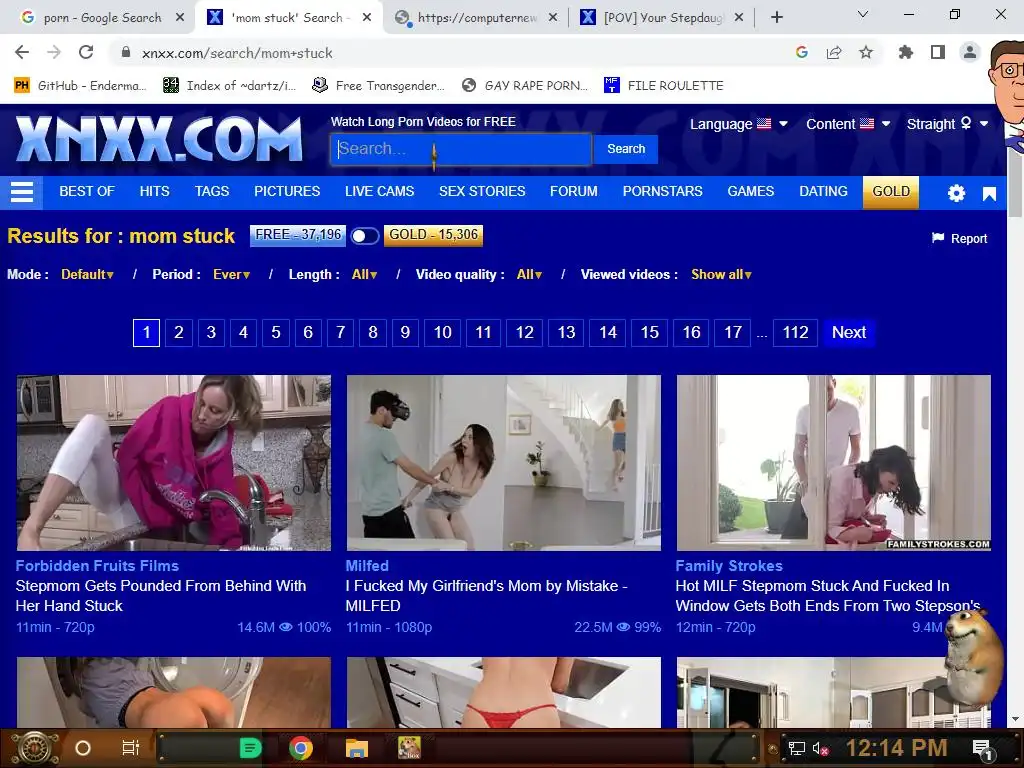Expand the Content country dropdown
The image size is (1024, 768).
(848, 124)
